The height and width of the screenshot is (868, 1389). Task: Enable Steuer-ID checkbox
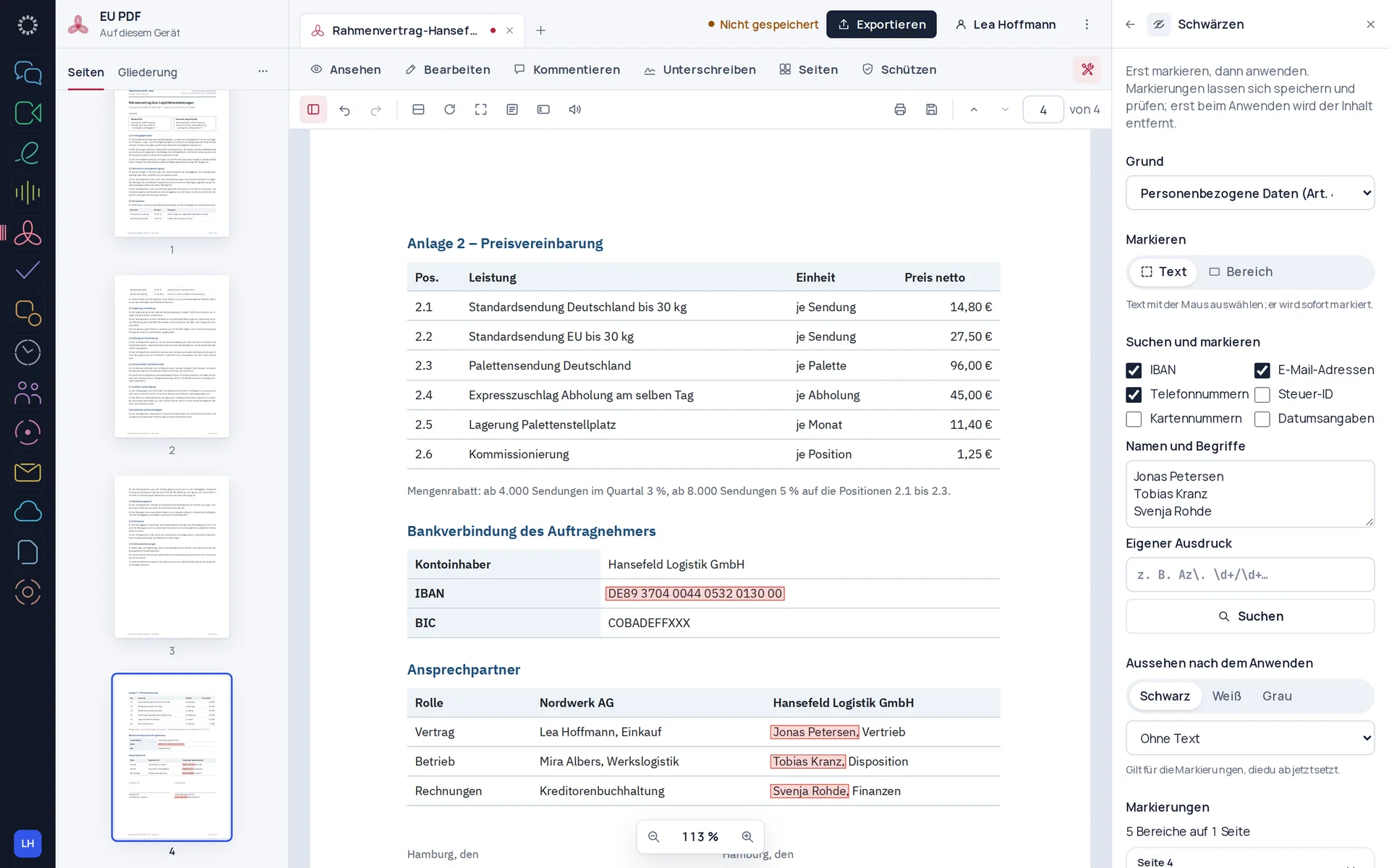1262,395
